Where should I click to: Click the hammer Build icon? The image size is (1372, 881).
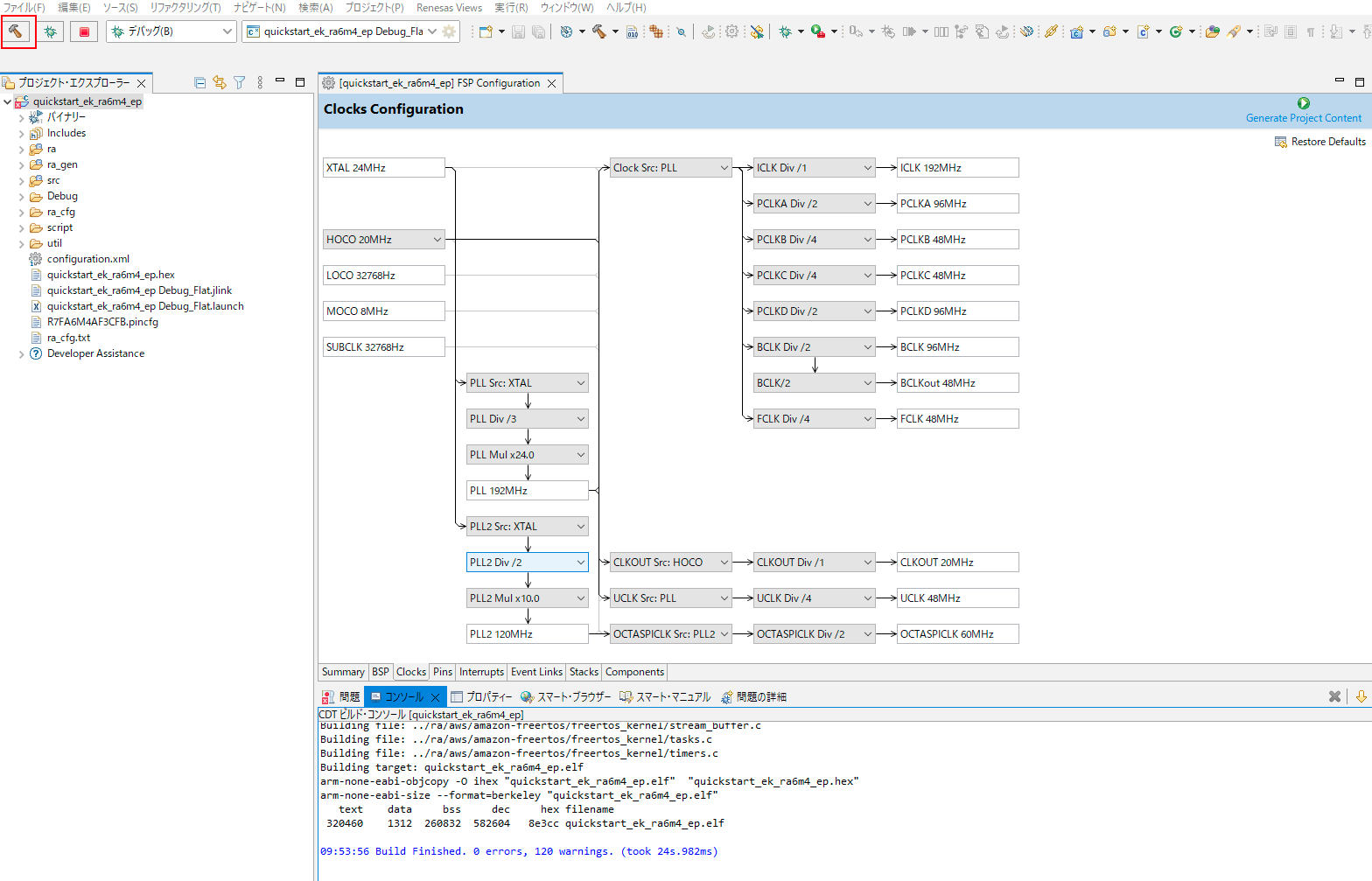pos(17,31)
